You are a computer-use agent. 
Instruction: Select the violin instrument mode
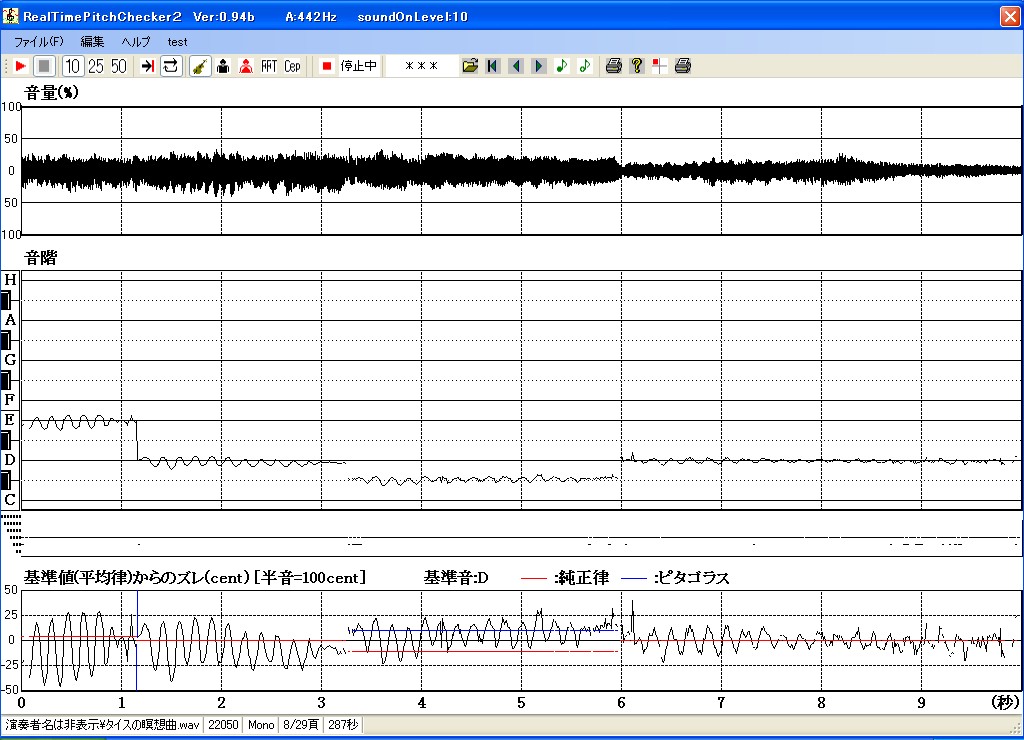[x=200, y=66]
